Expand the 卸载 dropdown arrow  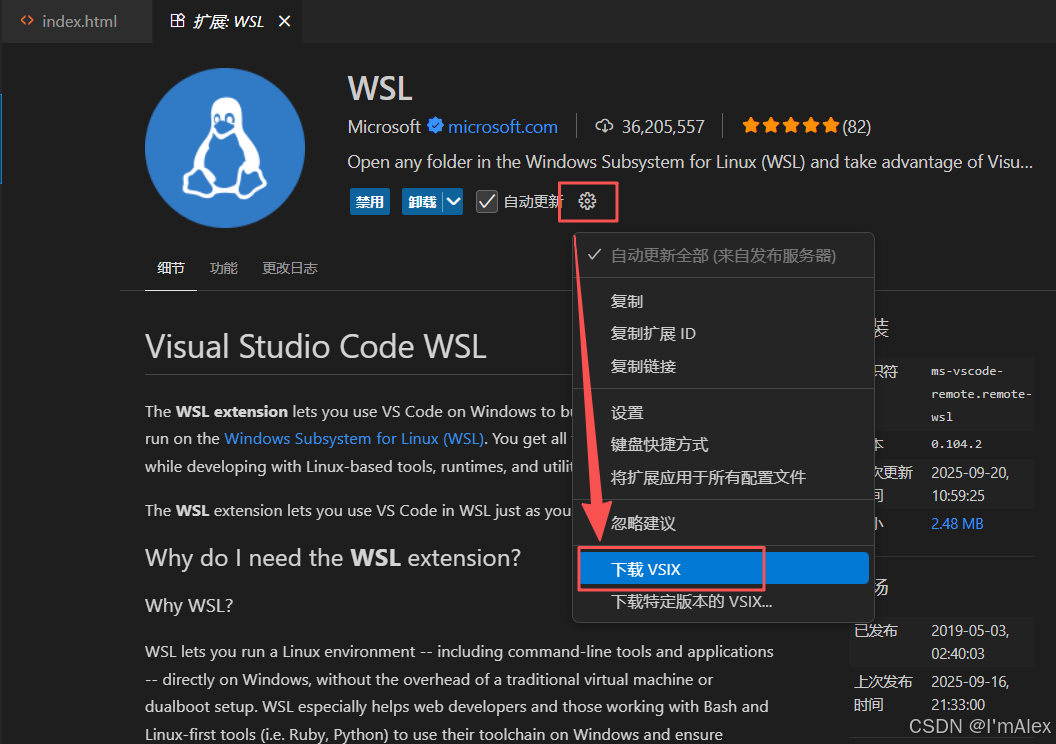[454, 201]
